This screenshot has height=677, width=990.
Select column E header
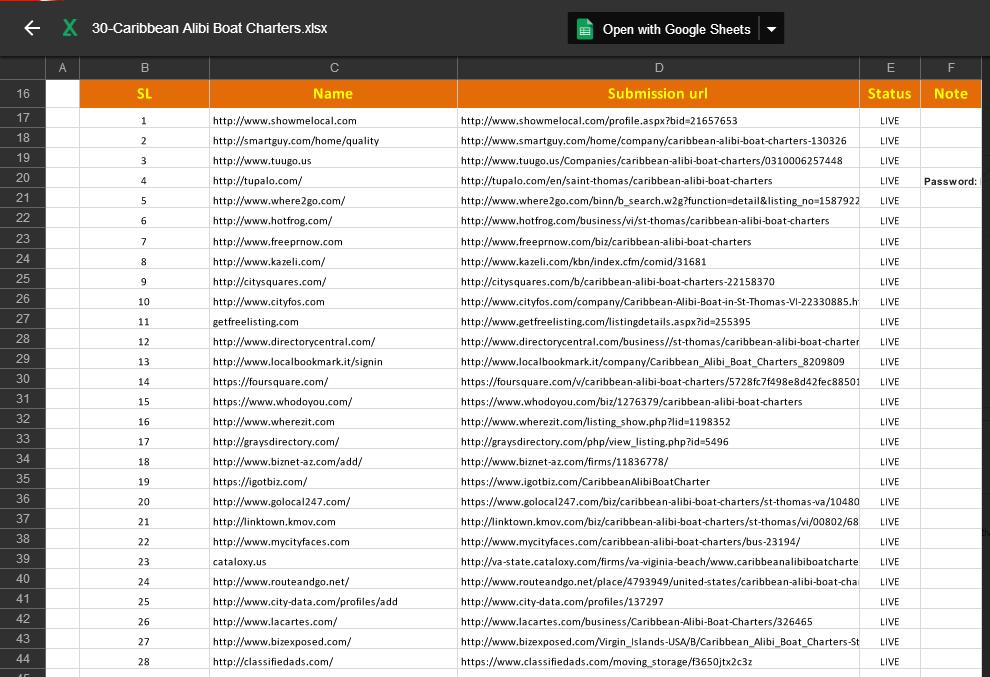(889, 68)
